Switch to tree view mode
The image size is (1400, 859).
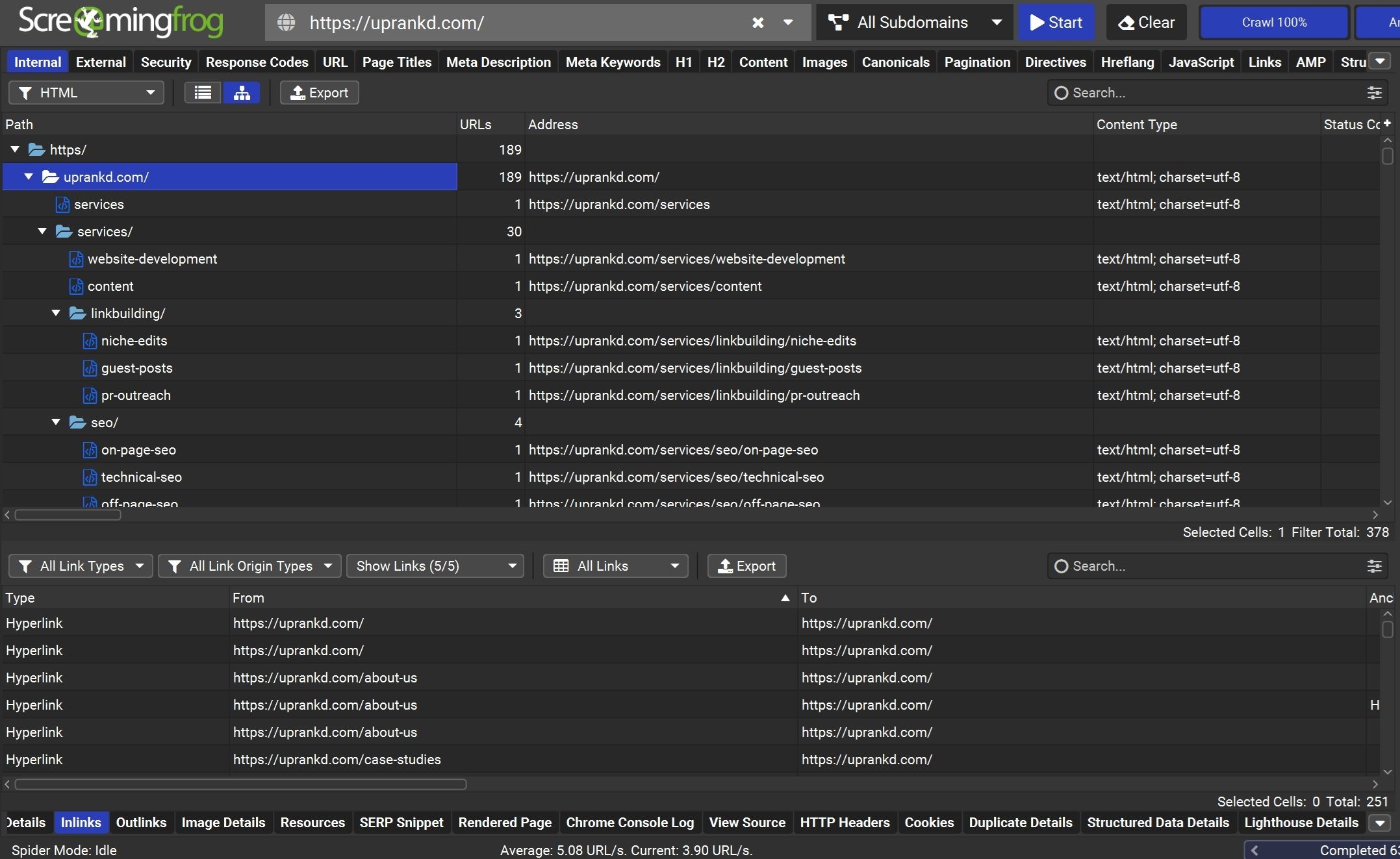pyautogui.click(x=242, y=93)
